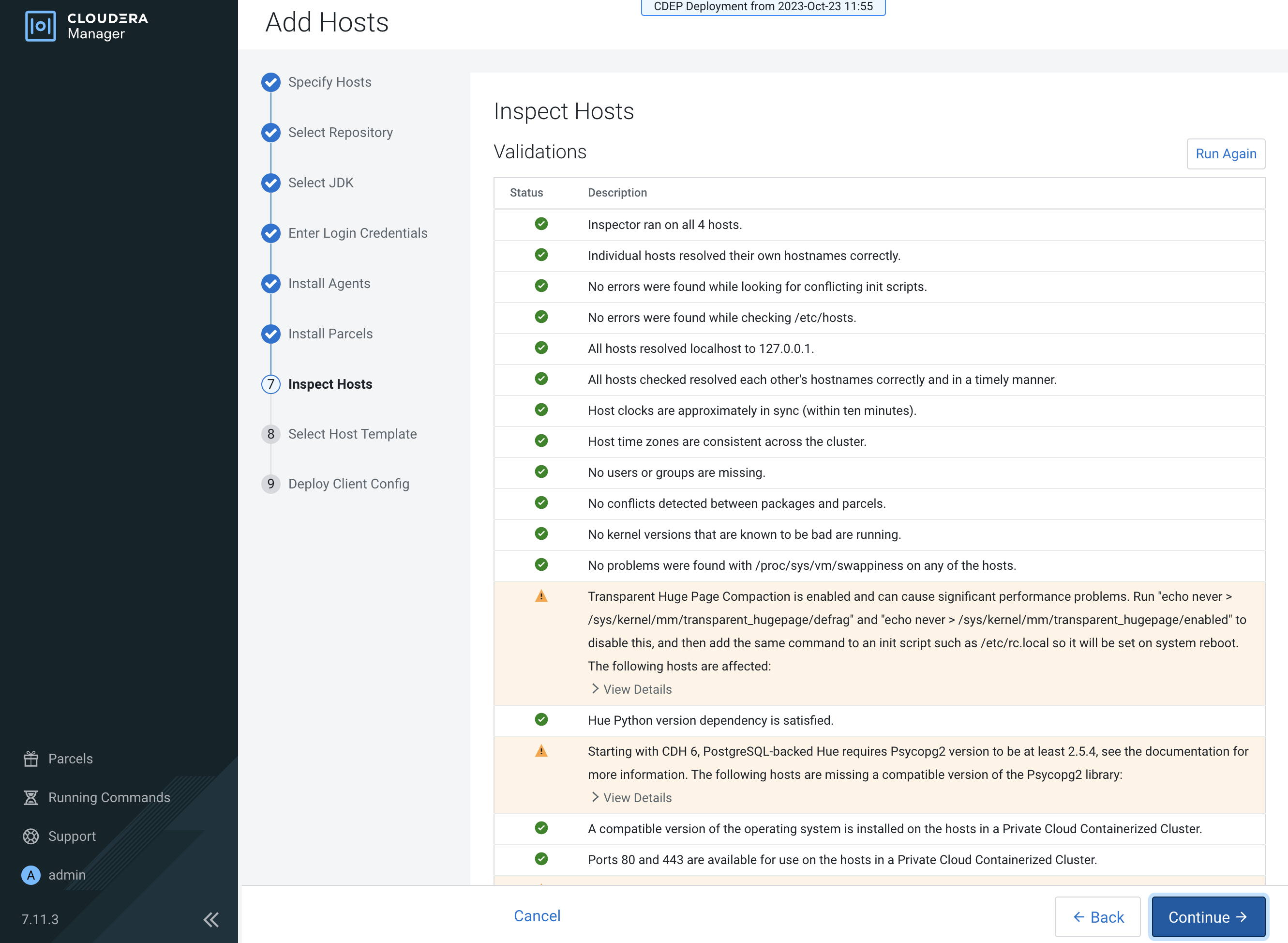Image resolution: width=1288 pixels, height=943 pixels.
Task: Click the Psycopg2 warning triangle icon
Action: [541, 751]
